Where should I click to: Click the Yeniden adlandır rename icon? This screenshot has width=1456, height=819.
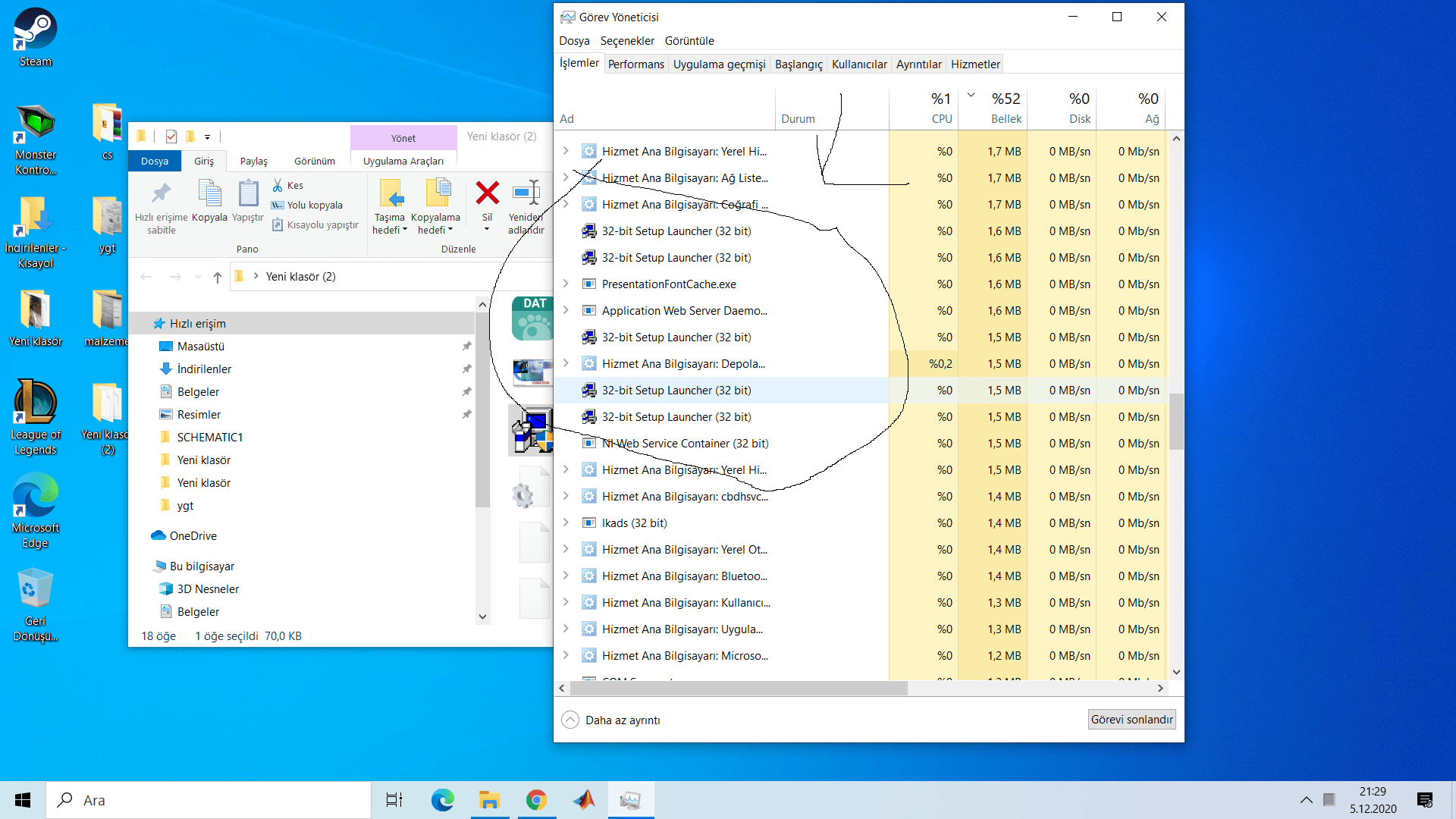pyautogui.click(x=526, y=193)
